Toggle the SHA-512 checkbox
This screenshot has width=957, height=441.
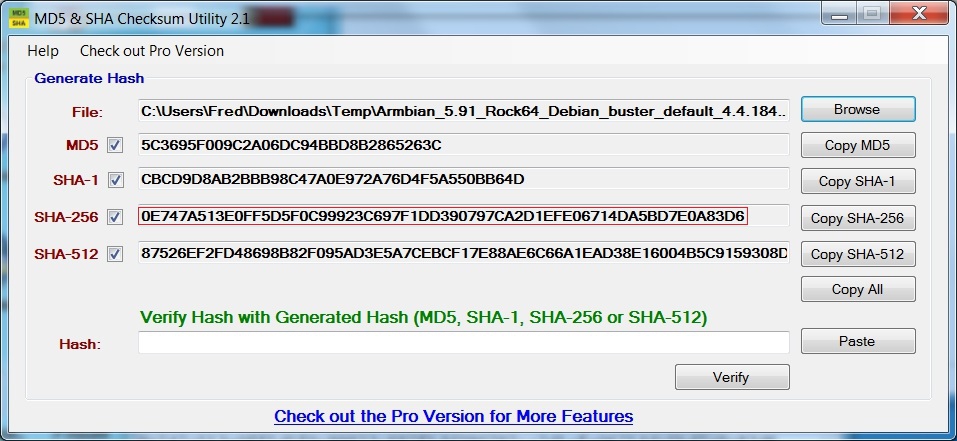(x=115, y=253)
